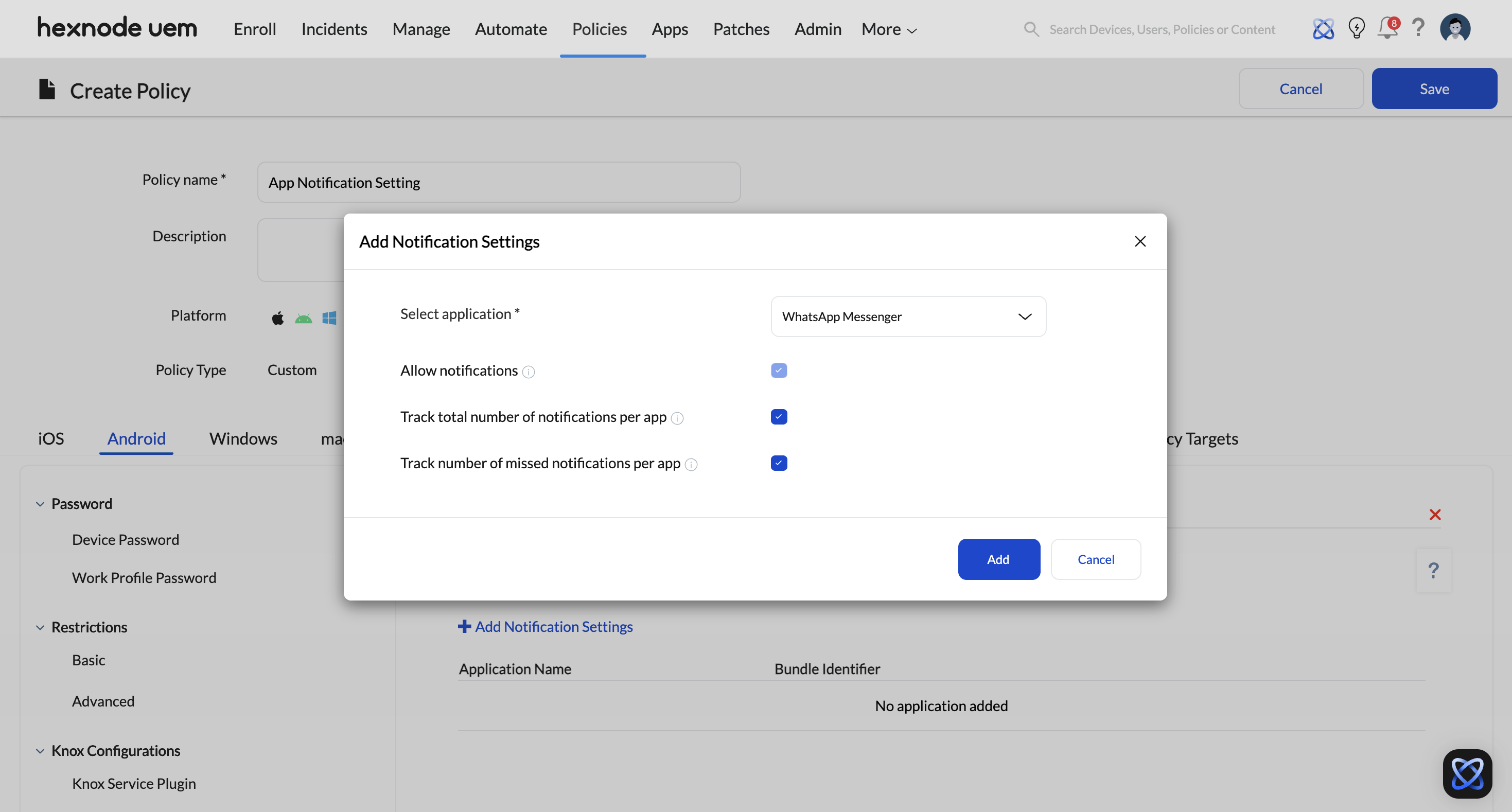1512x812 pixels.
Task: Click the Hexnode Genie icon in header
Action: pyautogui.click(x=1323, y=29)
